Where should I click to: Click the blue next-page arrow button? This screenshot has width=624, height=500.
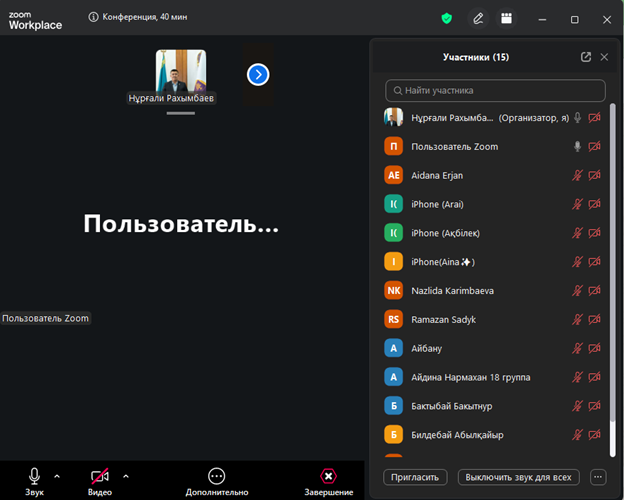(258, 74)
